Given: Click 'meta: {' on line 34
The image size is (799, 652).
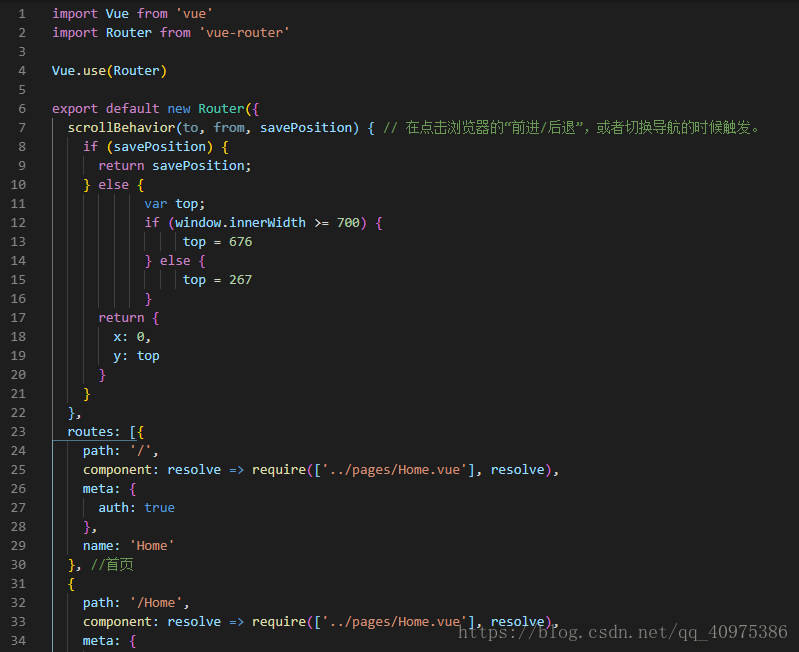Looking at the screenshot, I should click(110, 641).
